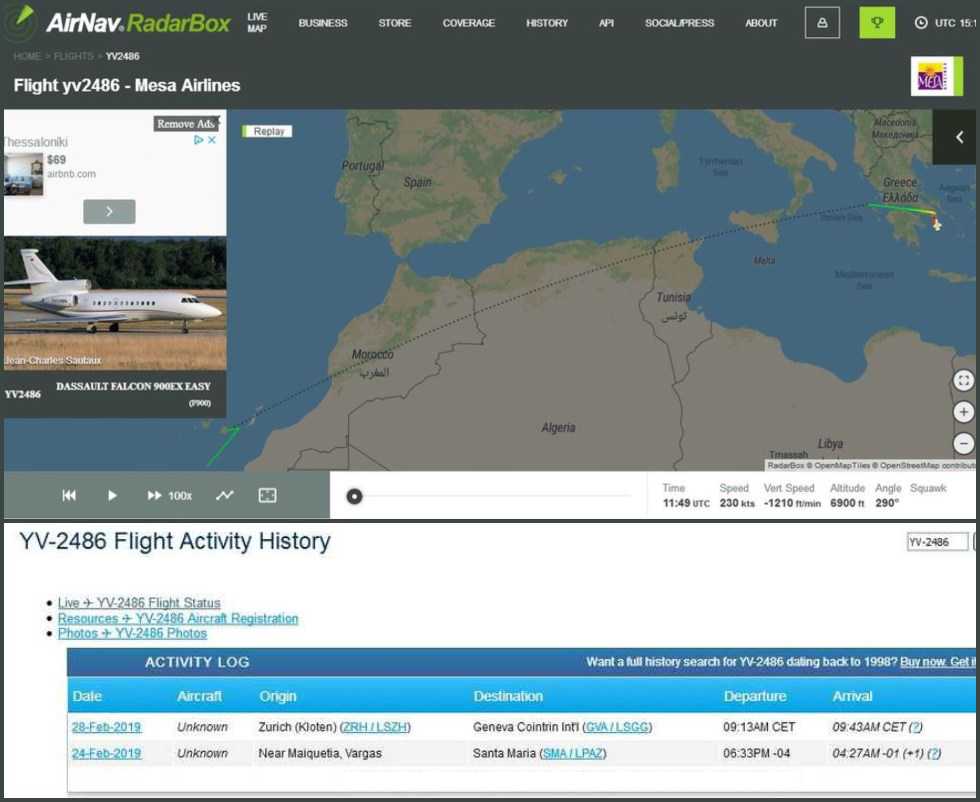Click the aircraft marker over Greece
Image resolution: width=980 pixels, height=802 pixels.
click(x=936, y=223)
